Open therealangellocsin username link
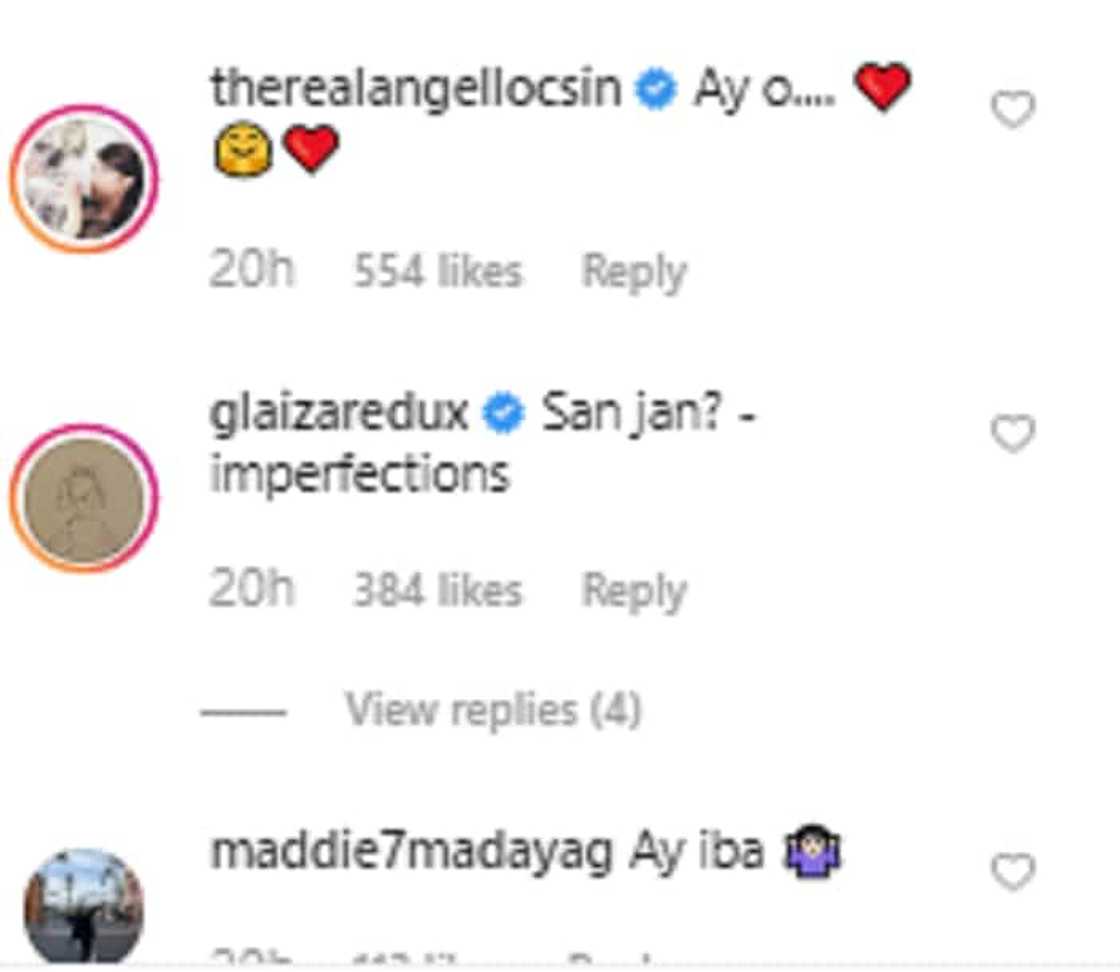1120x972 pixels. [416, 90]
